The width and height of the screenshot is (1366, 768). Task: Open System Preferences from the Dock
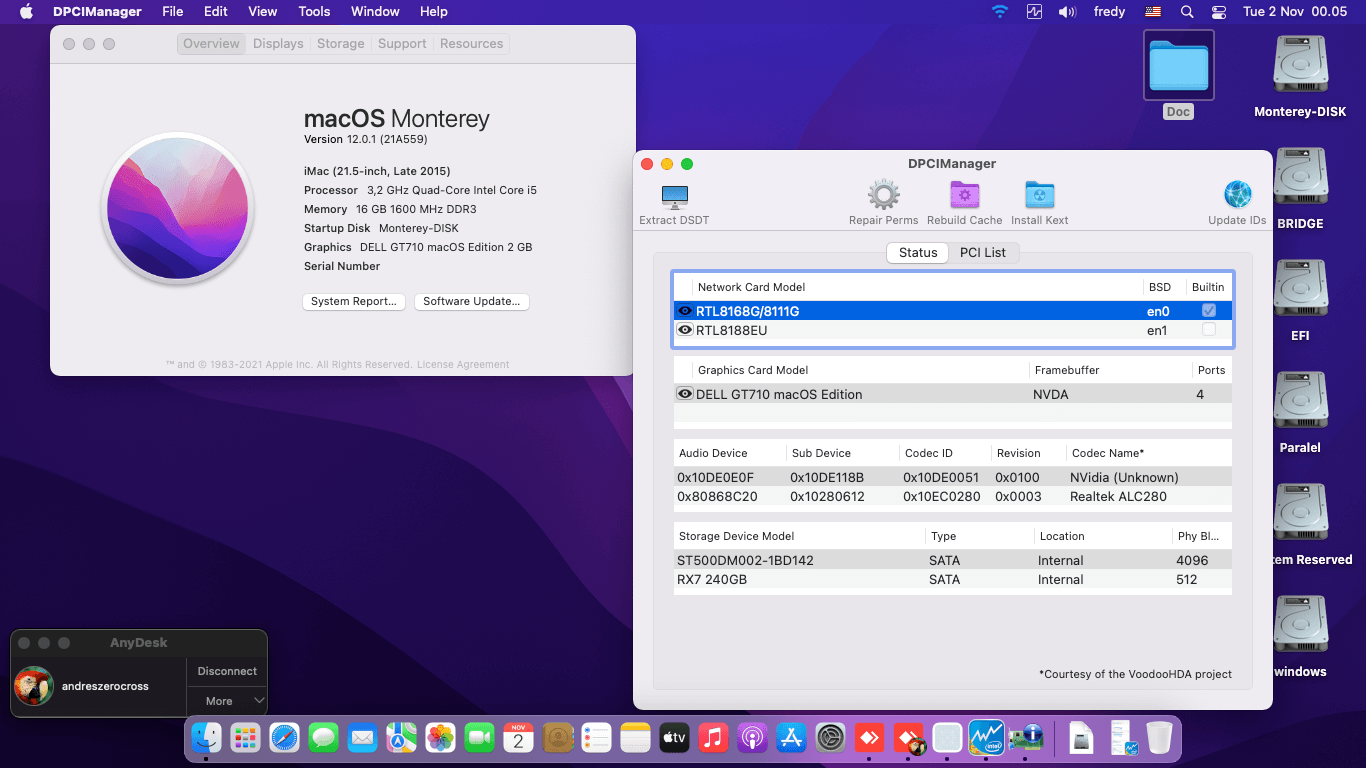(x=830, y=738)
